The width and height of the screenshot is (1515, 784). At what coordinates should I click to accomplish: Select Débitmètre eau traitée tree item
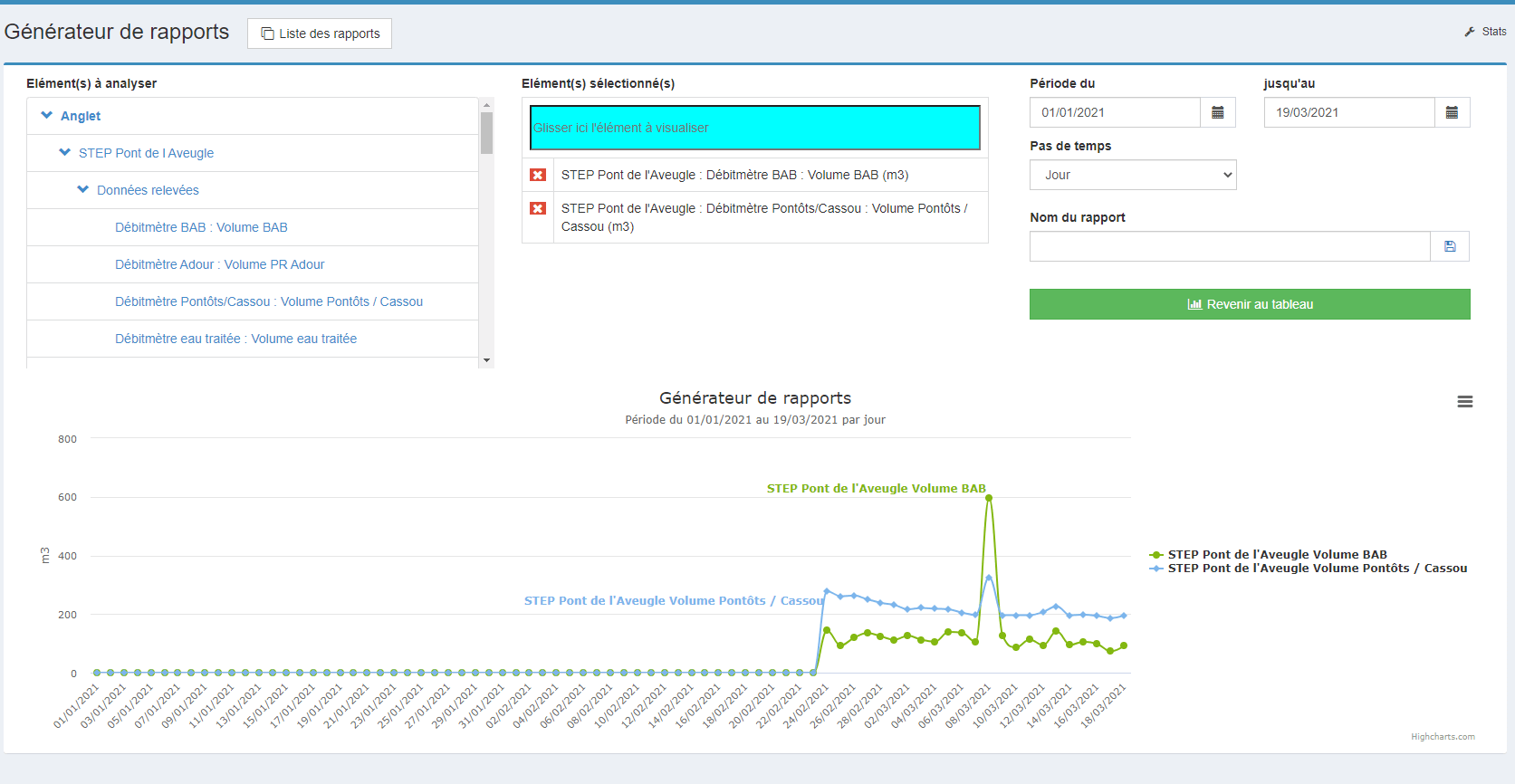point(235,339)
